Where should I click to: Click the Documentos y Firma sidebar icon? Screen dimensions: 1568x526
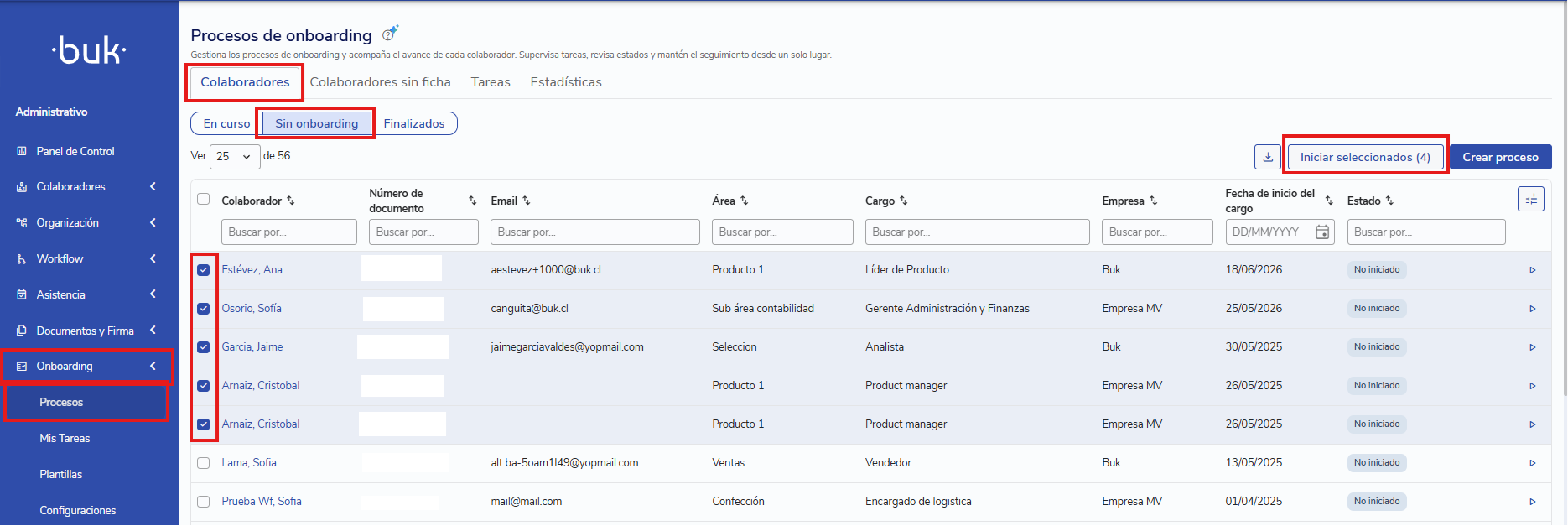click(22, 331)
